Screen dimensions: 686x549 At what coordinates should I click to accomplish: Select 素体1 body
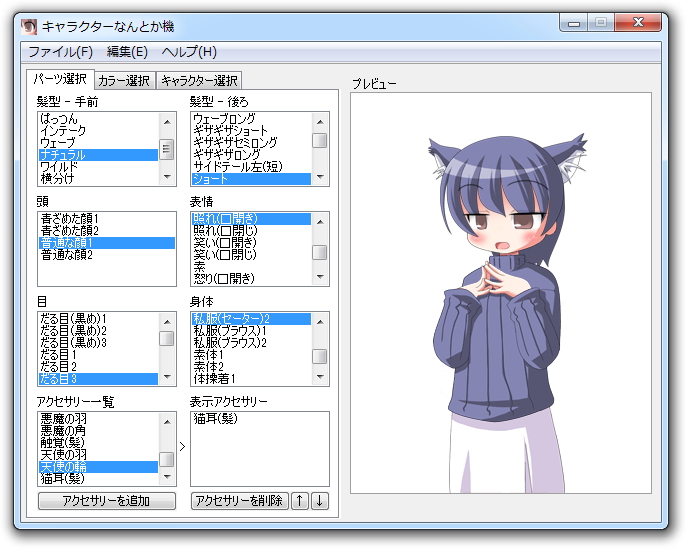point(252,355)
